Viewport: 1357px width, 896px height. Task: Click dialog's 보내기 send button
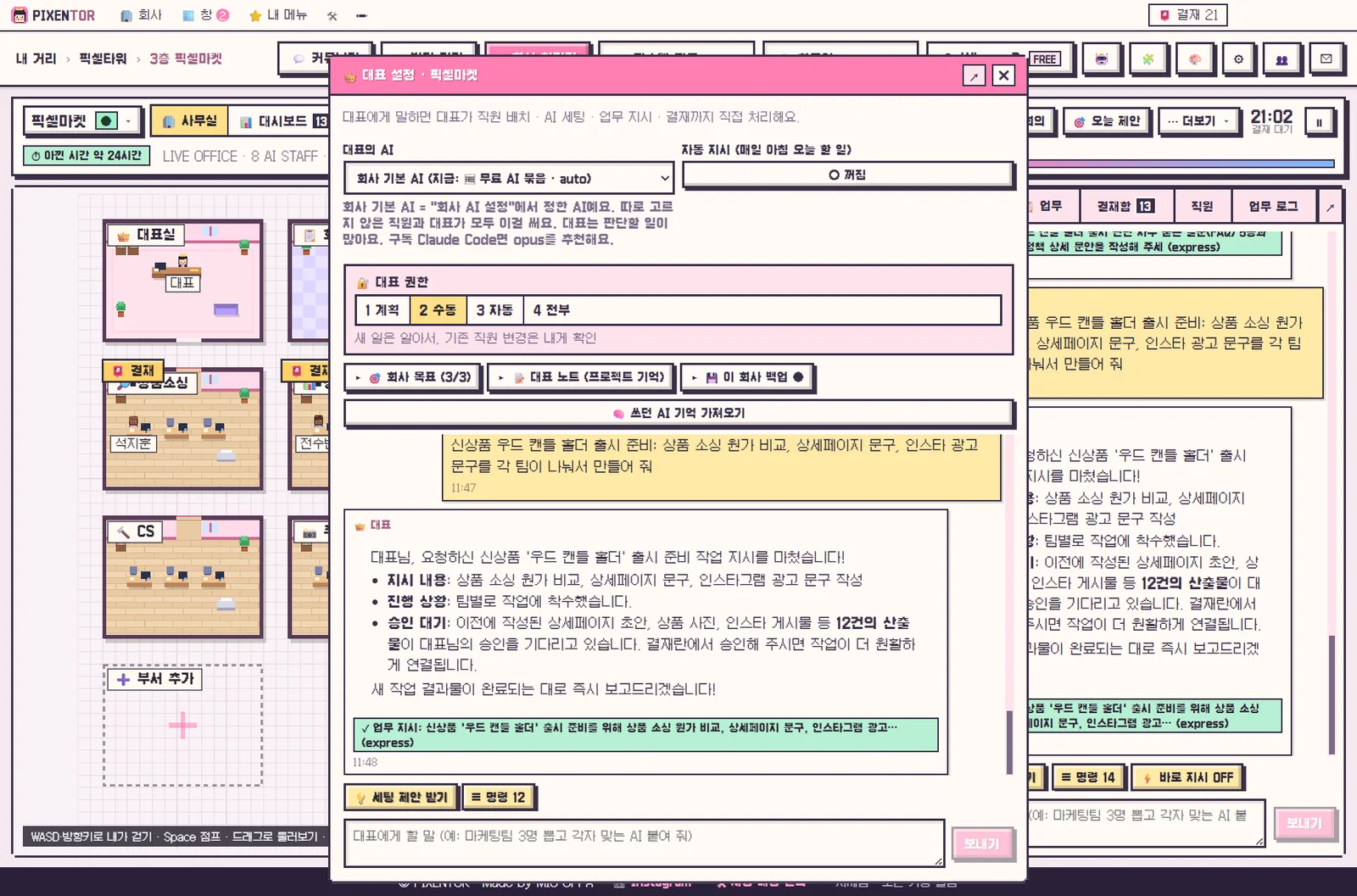[x=982, y=844]
